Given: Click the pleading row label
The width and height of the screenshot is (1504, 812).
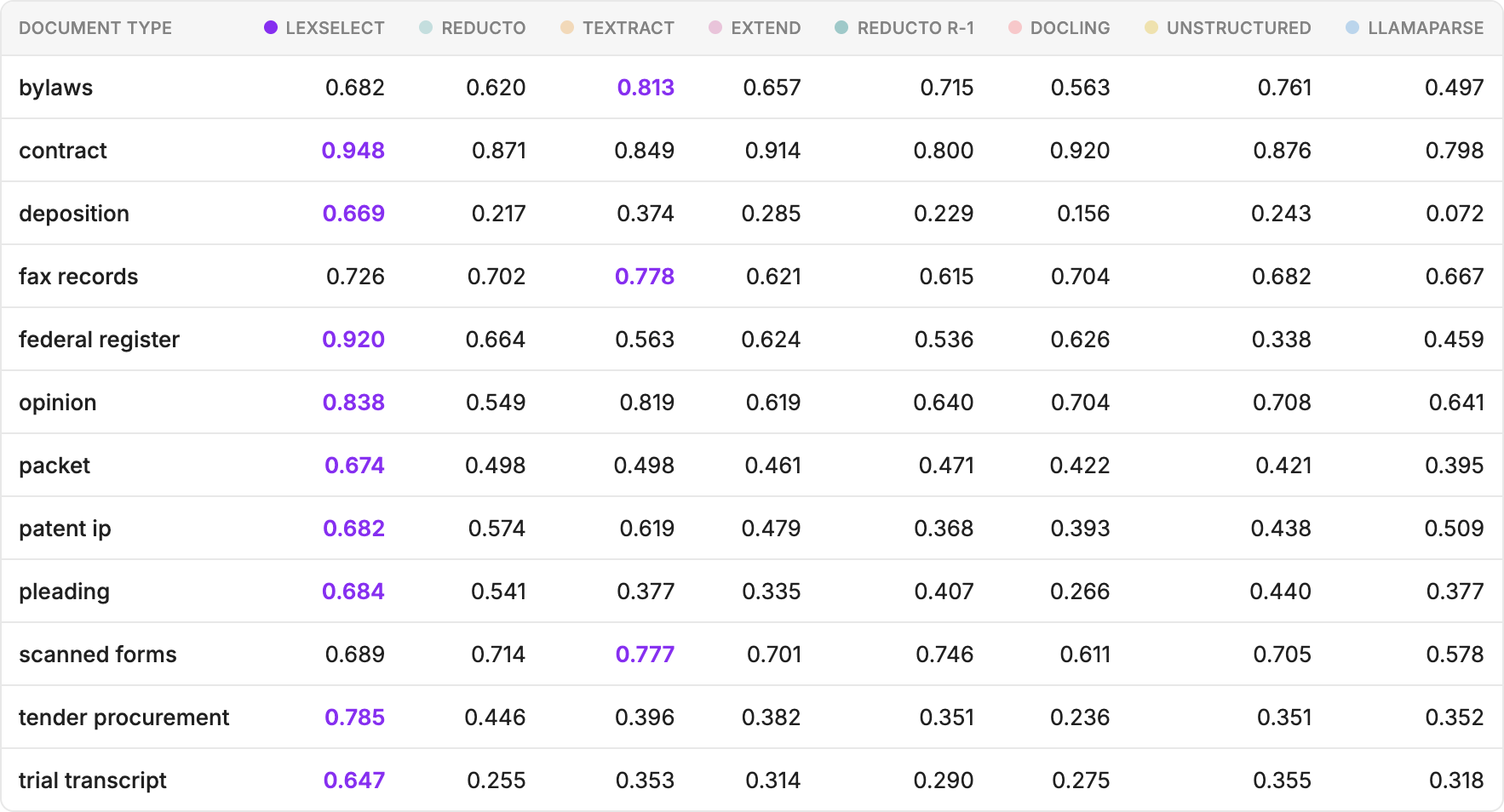Looking at the screenshot, I should (64, 592).
